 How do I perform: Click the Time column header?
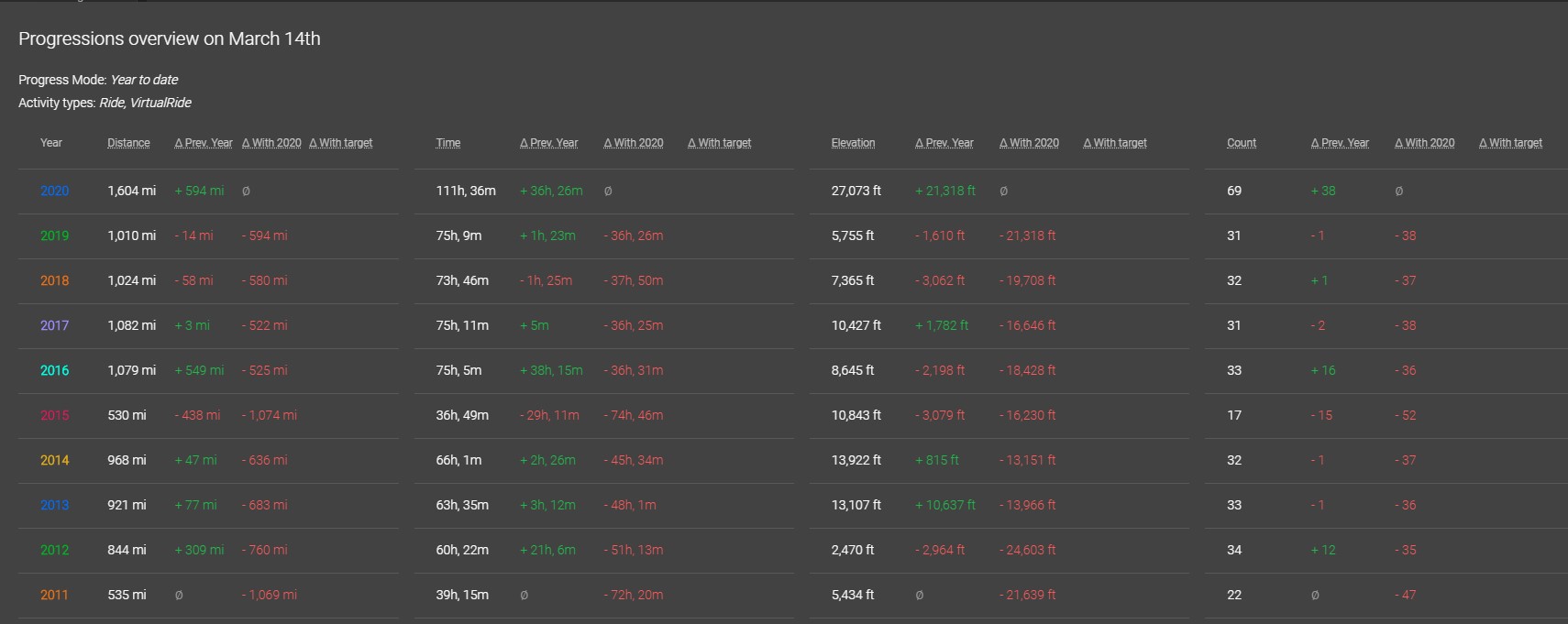click(448, 143)
